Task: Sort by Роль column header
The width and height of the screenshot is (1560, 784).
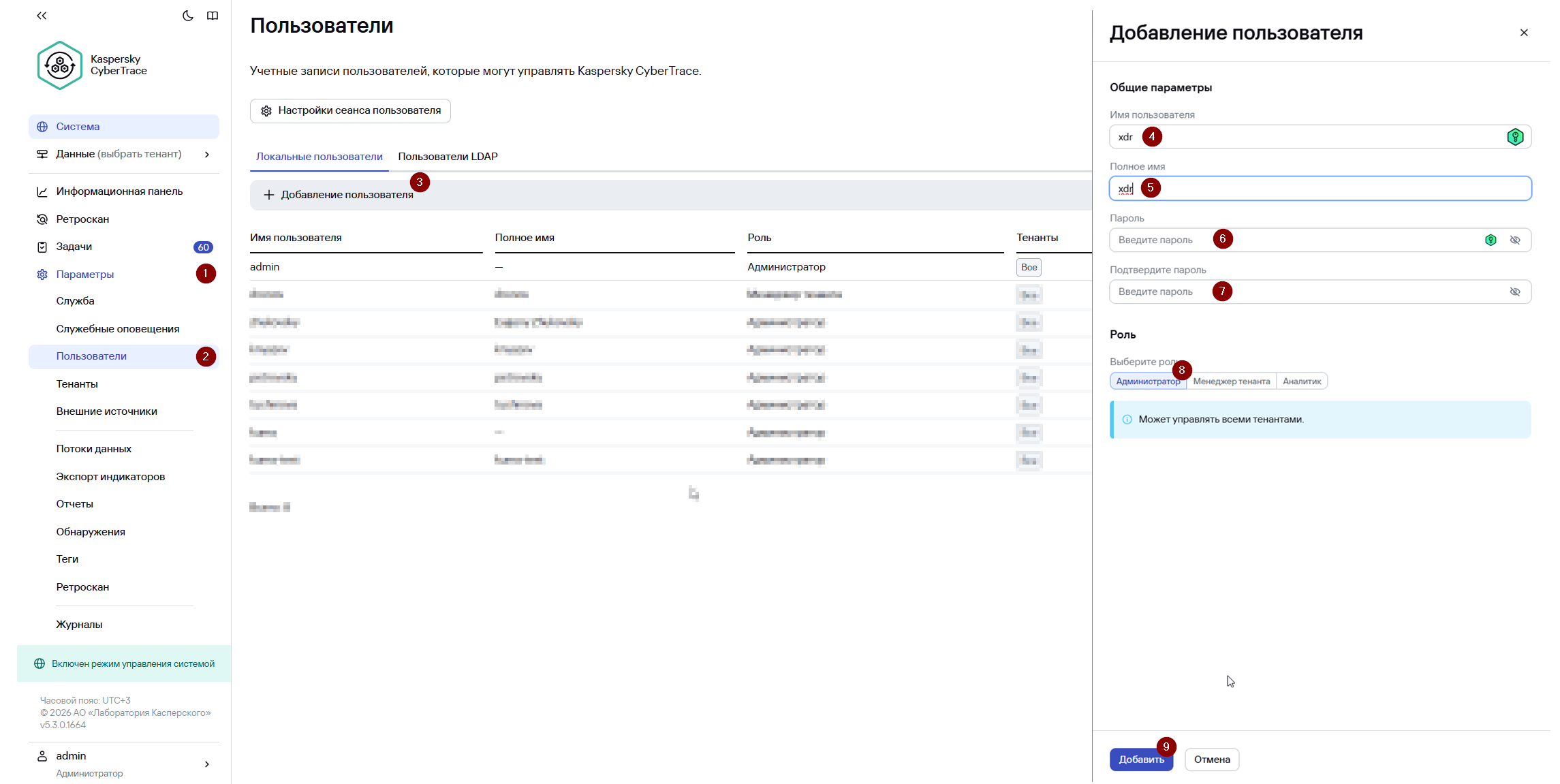Action: point(760,238)
